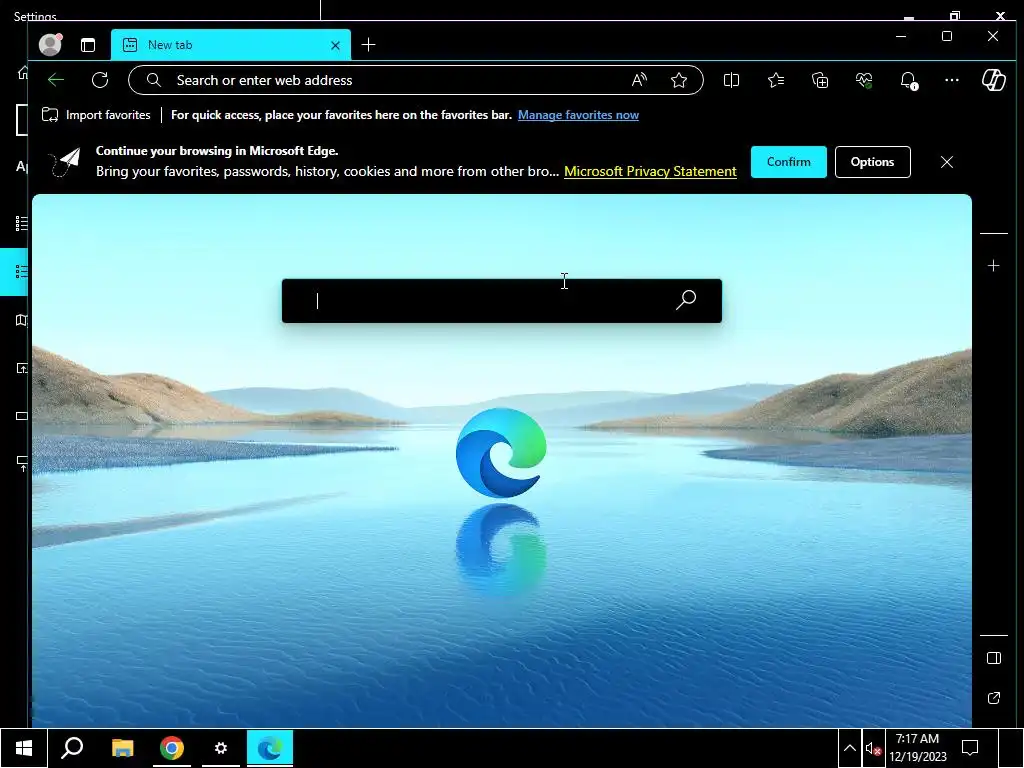Refresh the current page
The height and width of the screenshot is (768, 1024).
point(100,80)
